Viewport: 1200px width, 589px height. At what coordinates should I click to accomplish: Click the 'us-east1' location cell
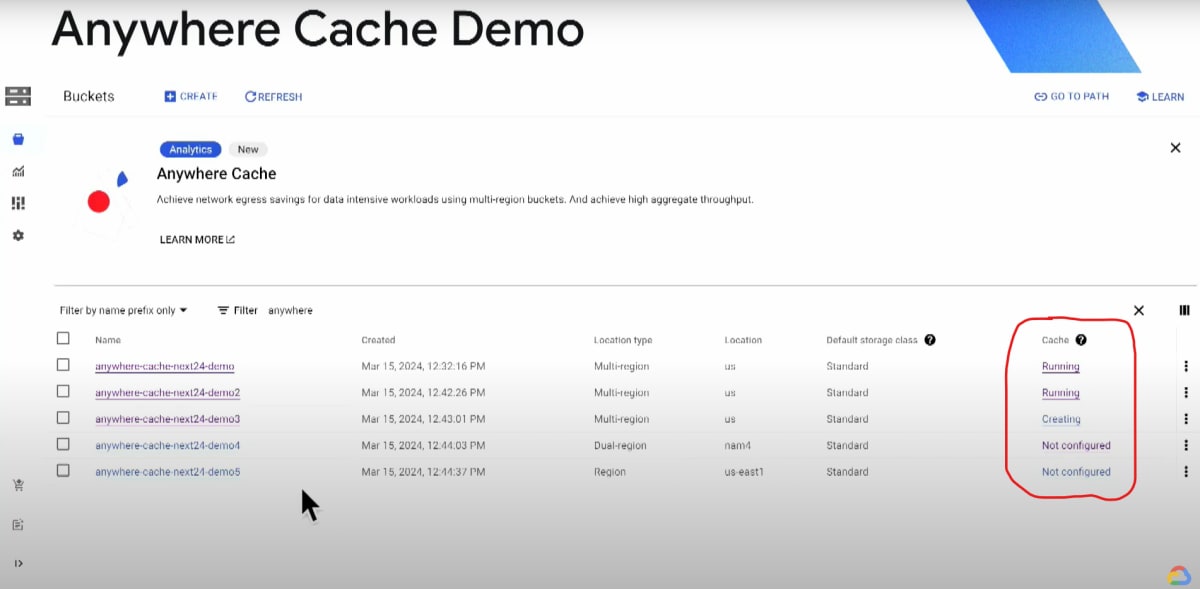744,472
